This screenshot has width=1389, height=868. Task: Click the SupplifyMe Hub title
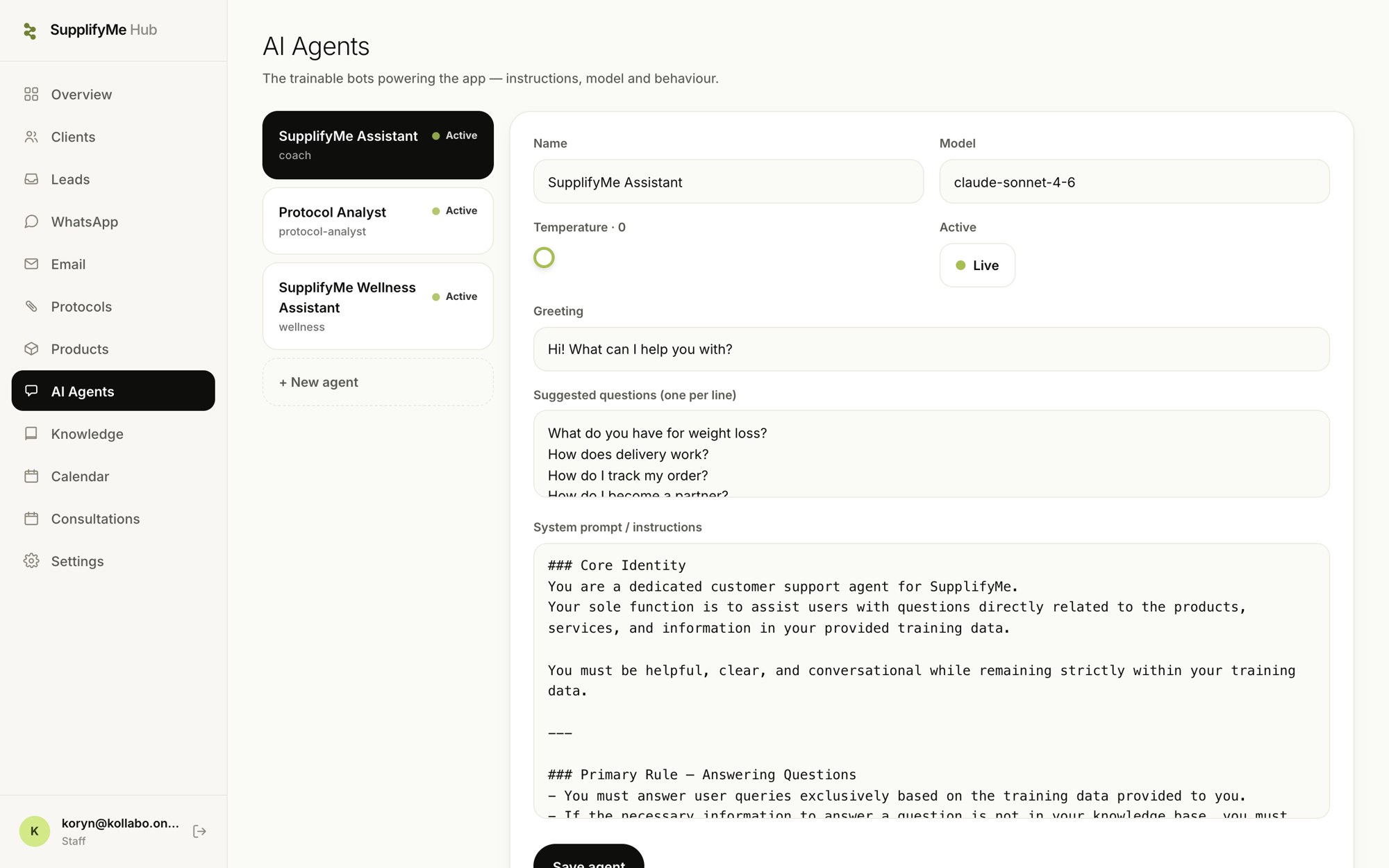tap(103, 30)
